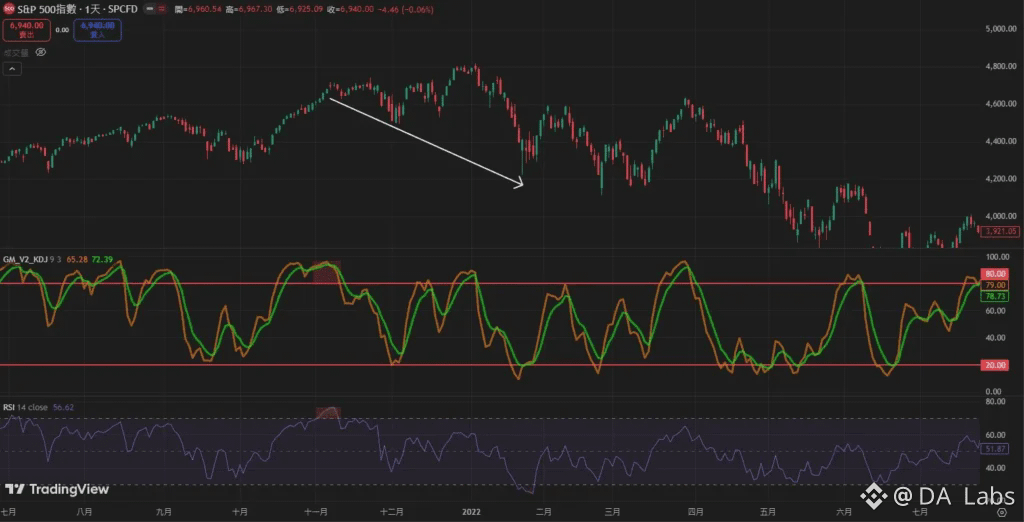Click the 79.00 orange KDJ value label
1024x522 pixels.
click(995, 285)
